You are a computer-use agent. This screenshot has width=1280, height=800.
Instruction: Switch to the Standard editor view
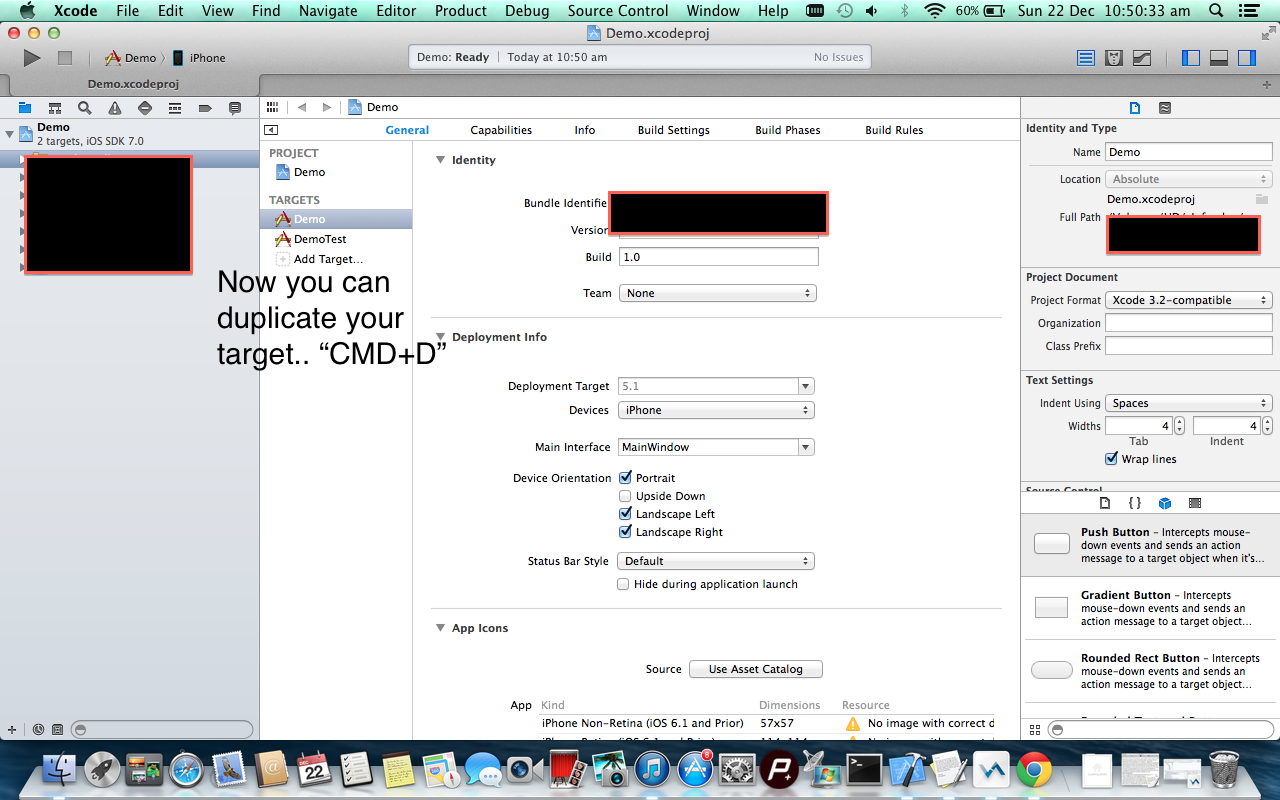click(1086, 58)
